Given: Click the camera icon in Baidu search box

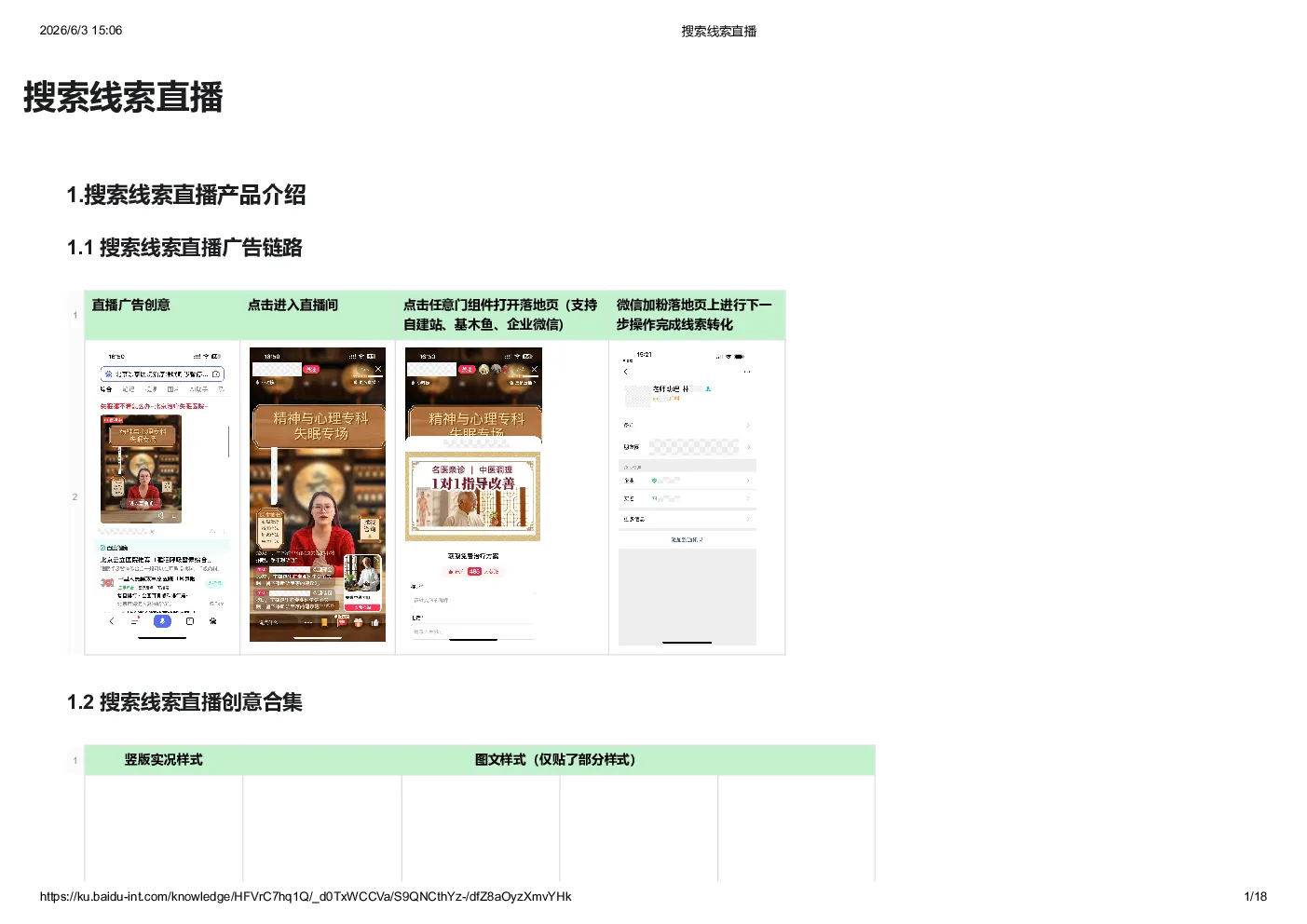Looking at the screenshot, I should (216, 374).
